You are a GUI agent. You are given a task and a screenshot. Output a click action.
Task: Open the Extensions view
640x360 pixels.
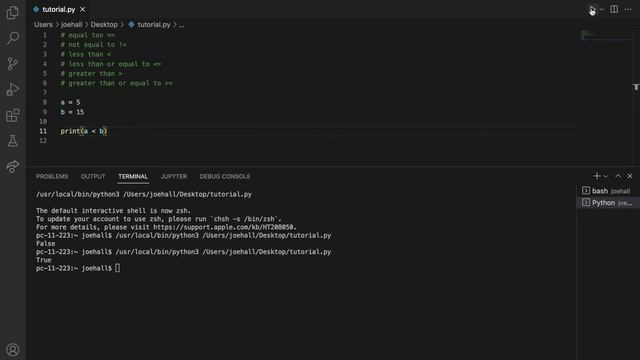pos(13,115)
